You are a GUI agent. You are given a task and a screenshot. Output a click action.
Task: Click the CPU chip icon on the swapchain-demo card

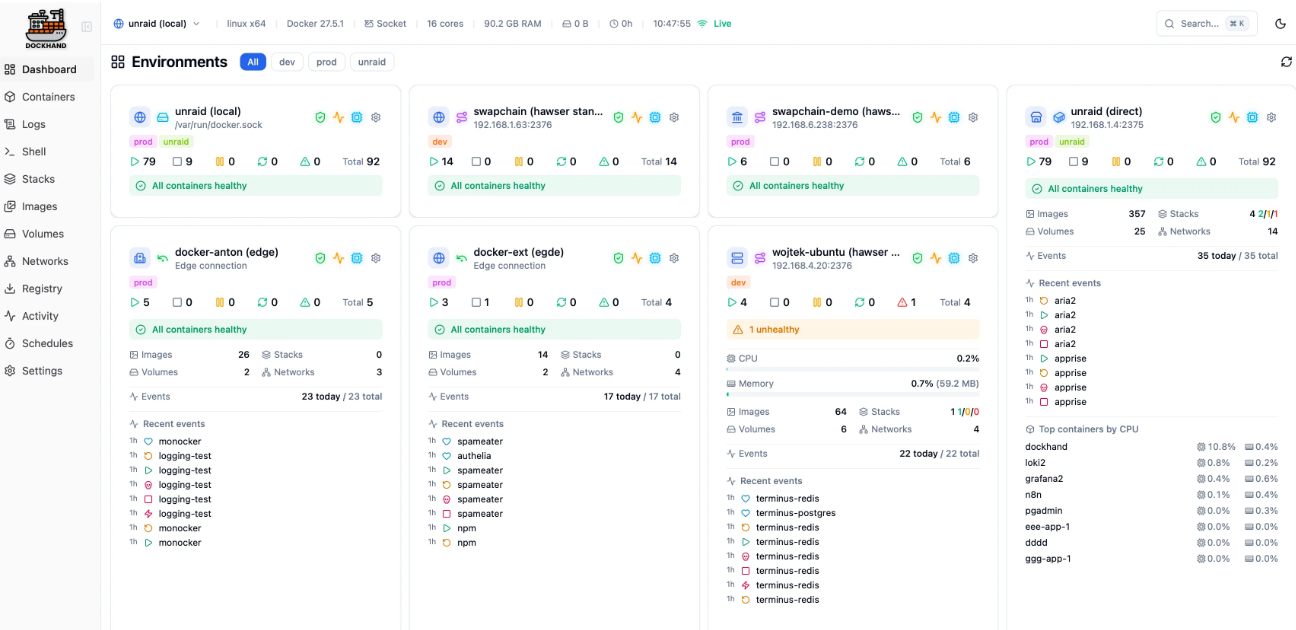(954, 117)
